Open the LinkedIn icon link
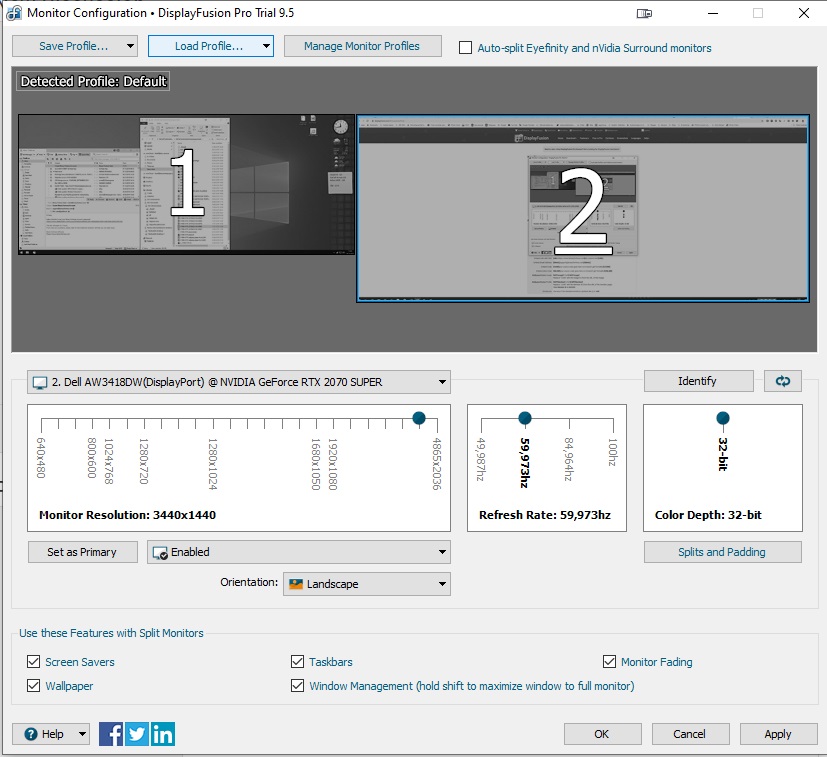827x757 pixels. [162, 734]
